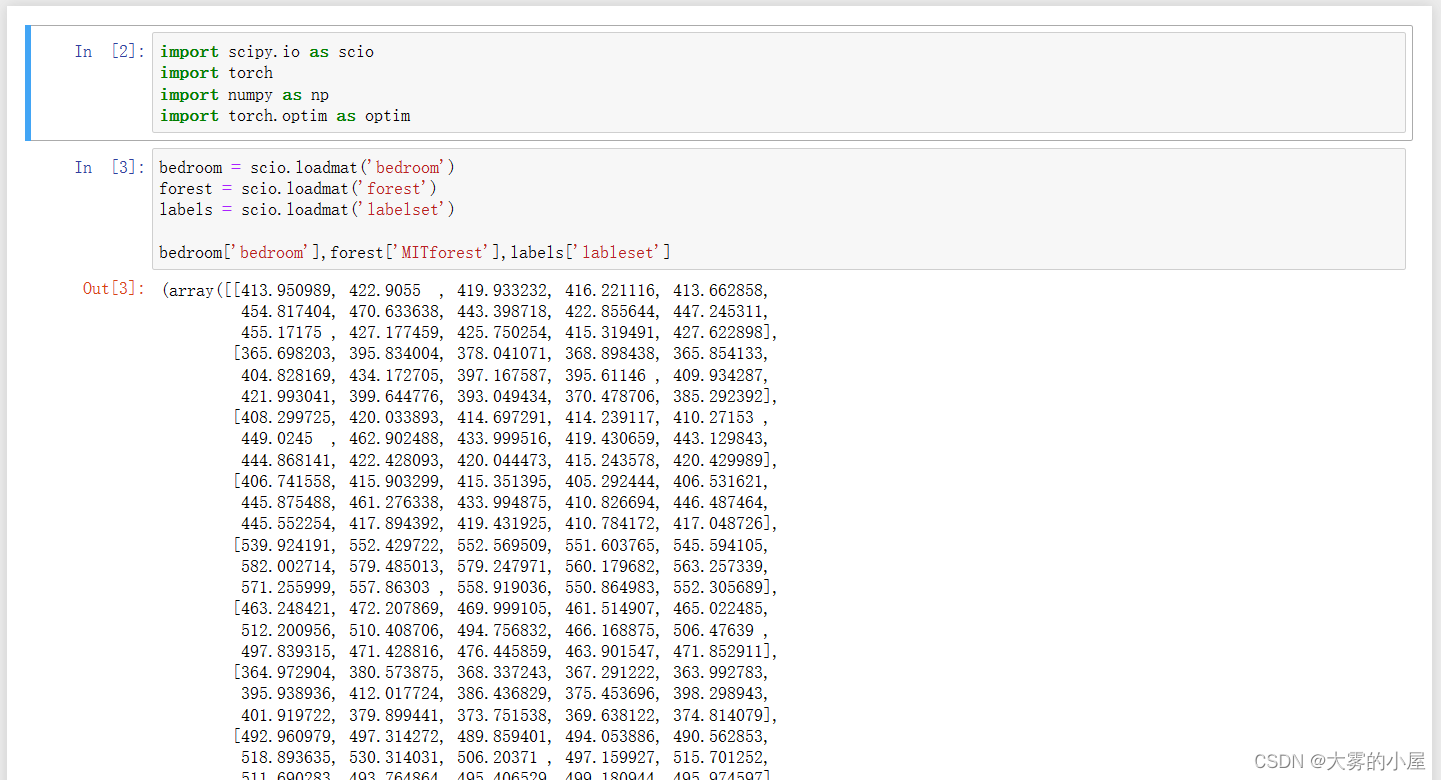Click output value 471.852911
Viewport: 1441px width, 780px height.
(717, 652)
